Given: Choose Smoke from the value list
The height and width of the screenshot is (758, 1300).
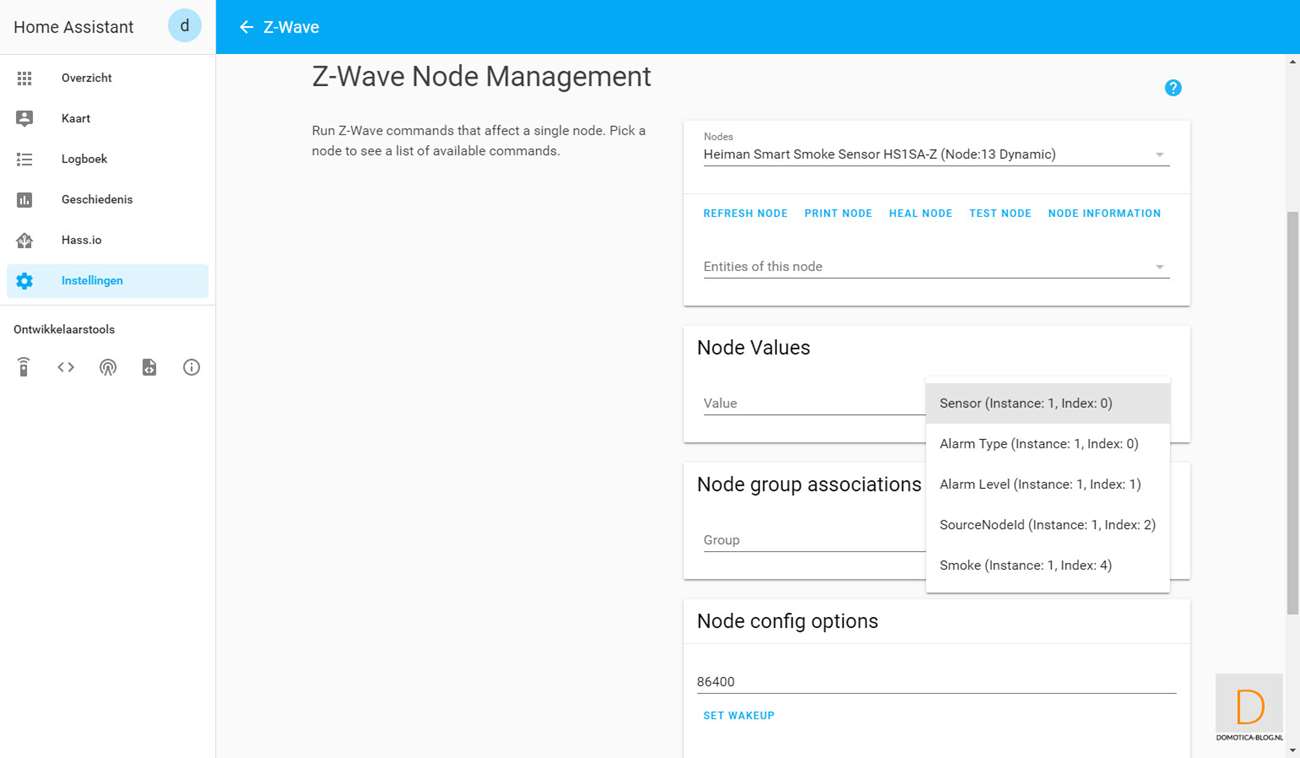Looking at the screenshot, I should pos(1025,565).
